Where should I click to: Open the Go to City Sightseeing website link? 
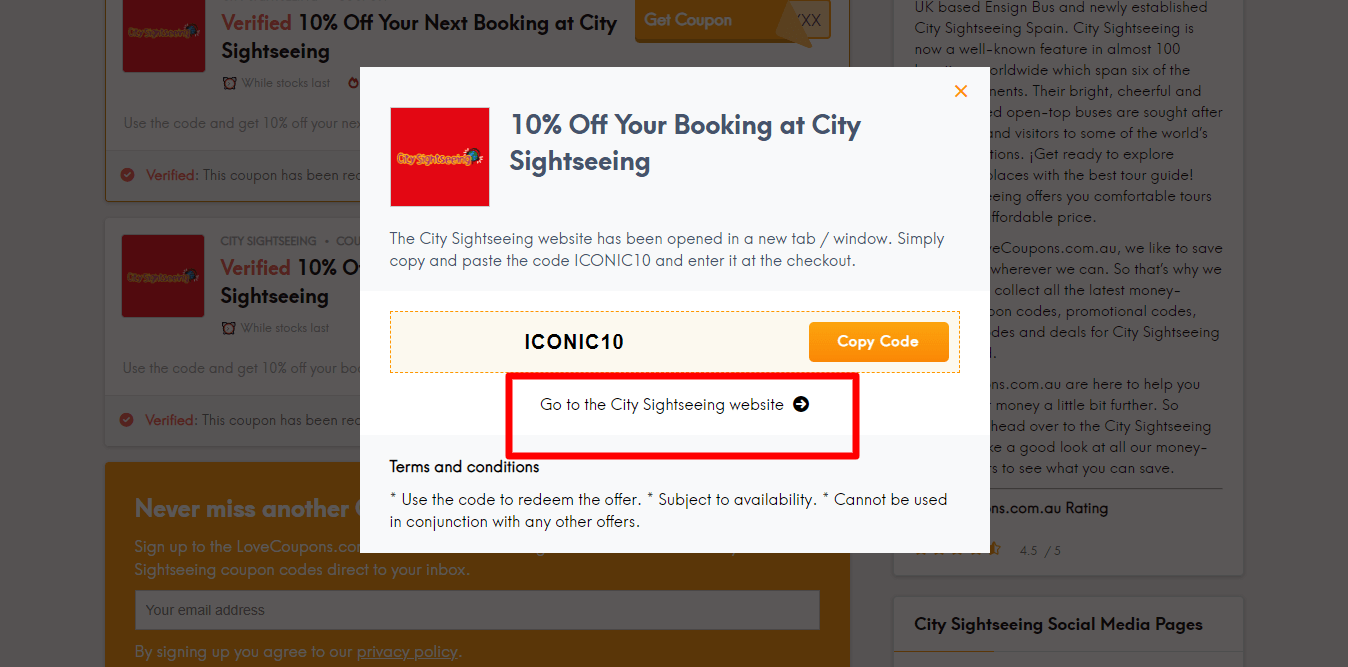(x=662, y=405)
